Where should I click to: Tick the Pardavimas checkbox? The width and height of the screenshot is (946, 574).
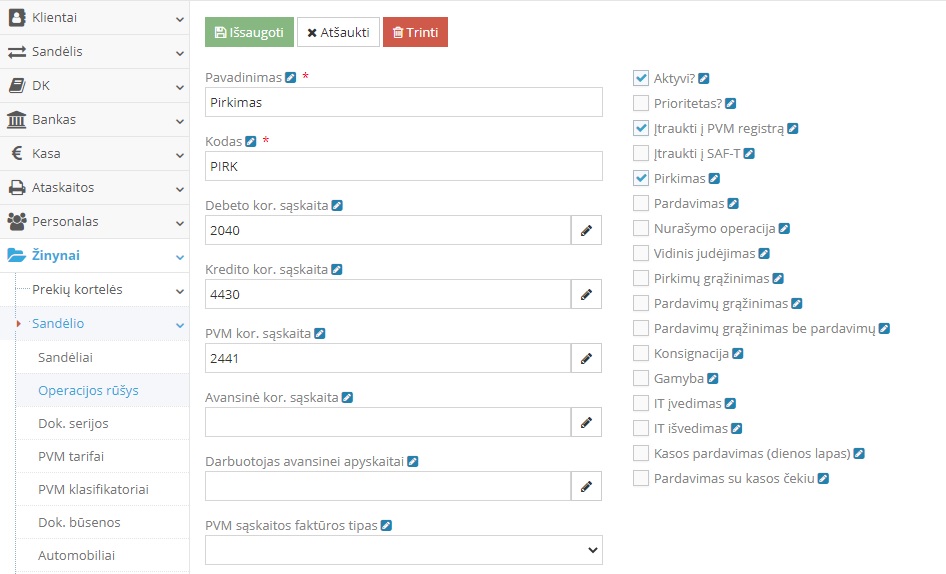pos(641,203)
